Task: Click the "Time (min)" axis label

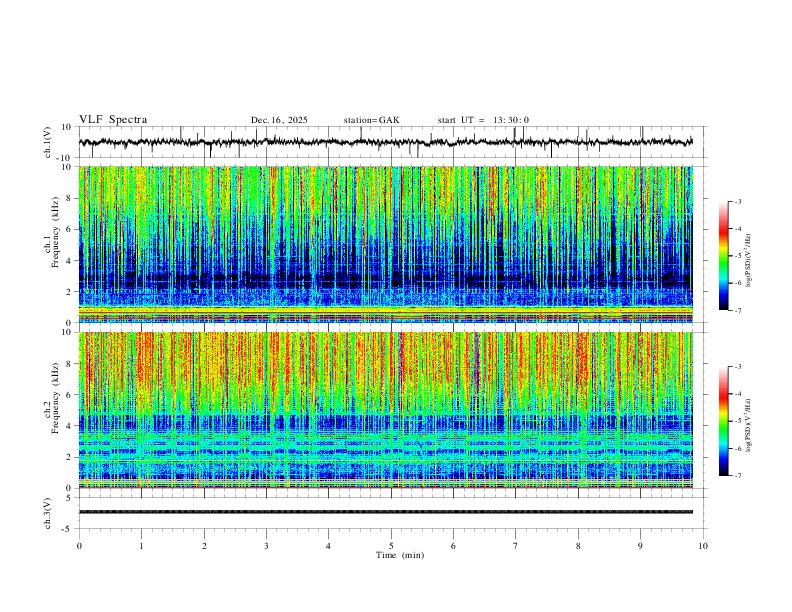Action: pos(400,555)
